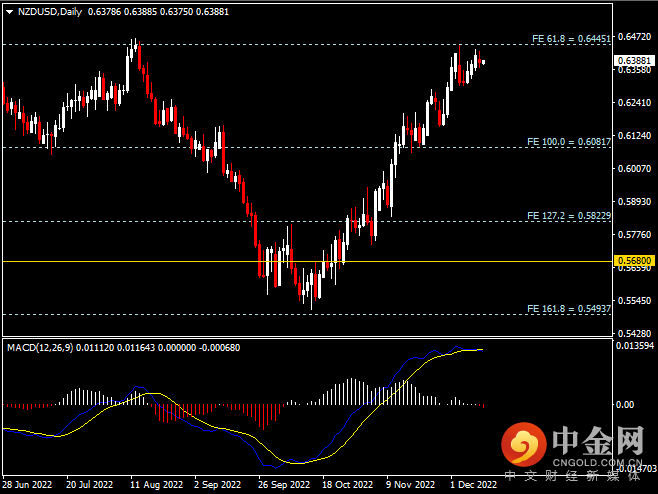
Task: Select the FE 100.0 = 0.60817 label
Action: (x=570, y=142)
